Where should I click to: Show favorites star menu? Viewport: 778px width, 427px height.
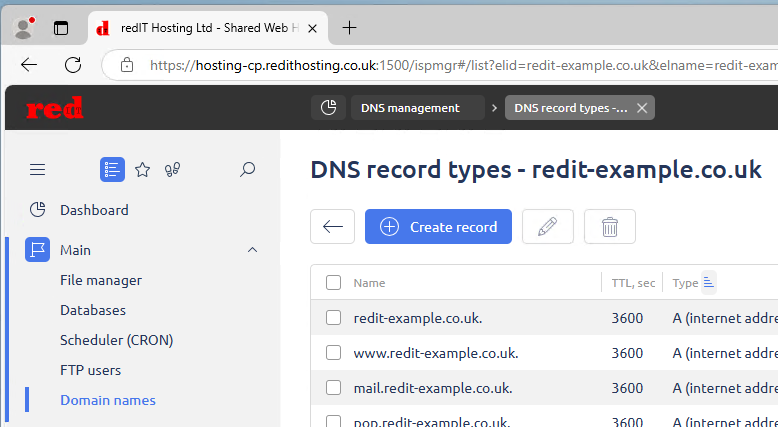[x=142, y=170]
